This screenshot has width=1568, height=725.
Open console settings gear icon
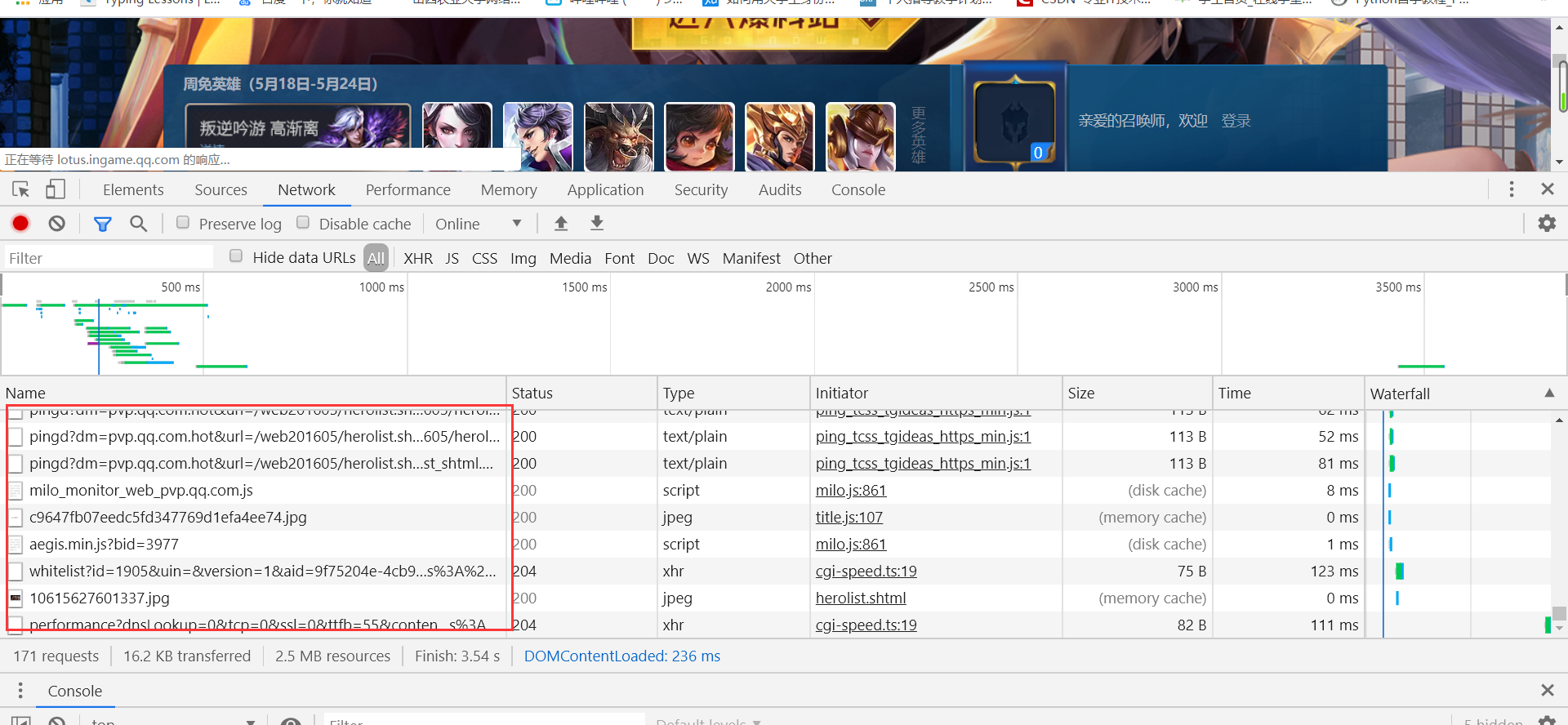[x=1547, y=721]
